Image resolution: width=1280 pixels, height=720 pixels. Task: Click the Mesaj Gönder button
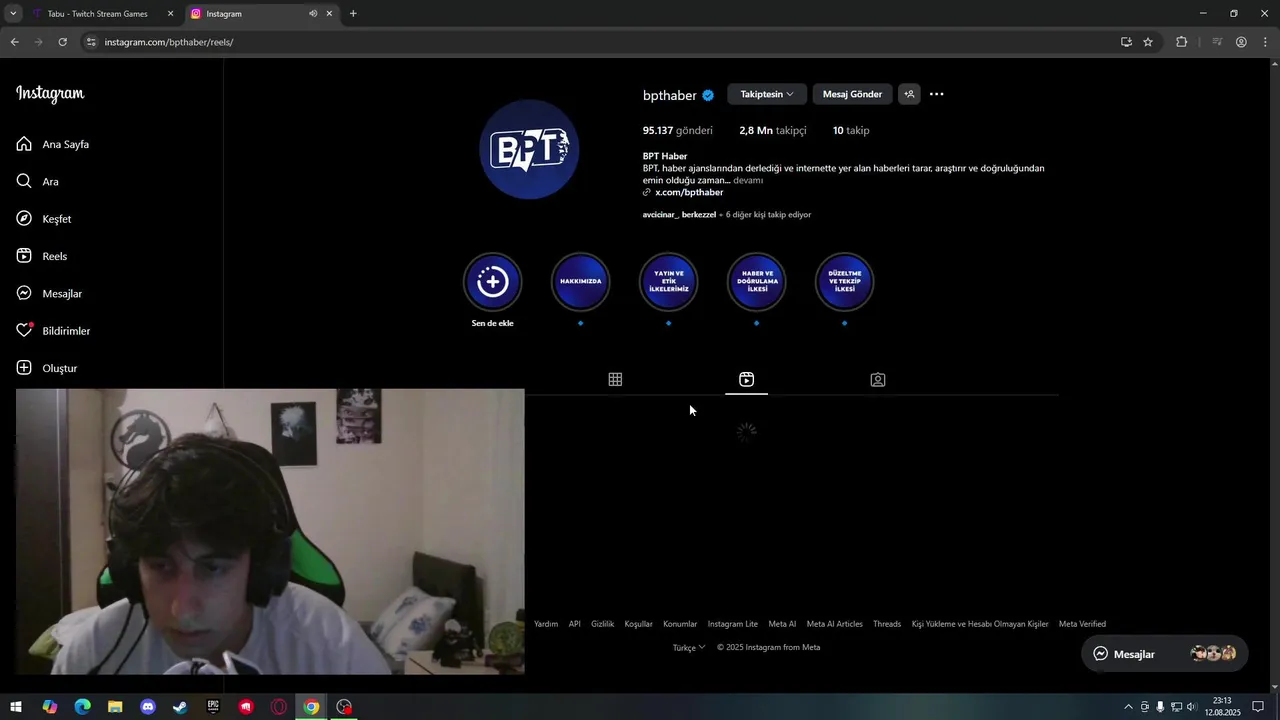852,94
